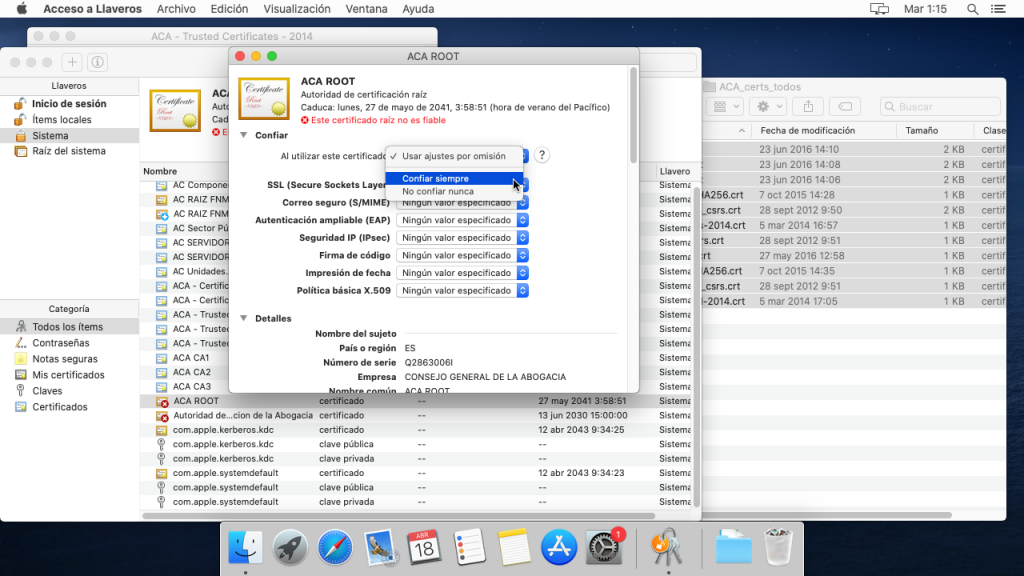This screenshot has height=576, width=1024.
Task: Choose 'Confiar siempre' from the trust dropdown
Action: click(x=454, y=178)
